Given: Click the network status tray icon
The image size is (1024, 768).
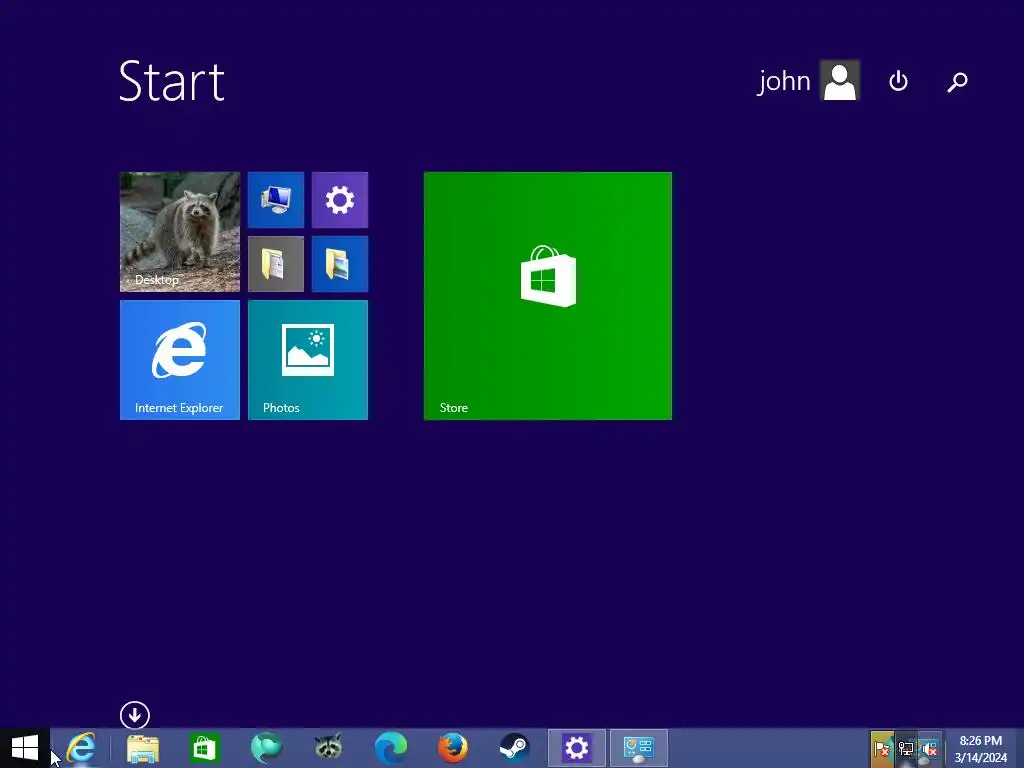Looking at the screenshot, I should pos(906,749).
